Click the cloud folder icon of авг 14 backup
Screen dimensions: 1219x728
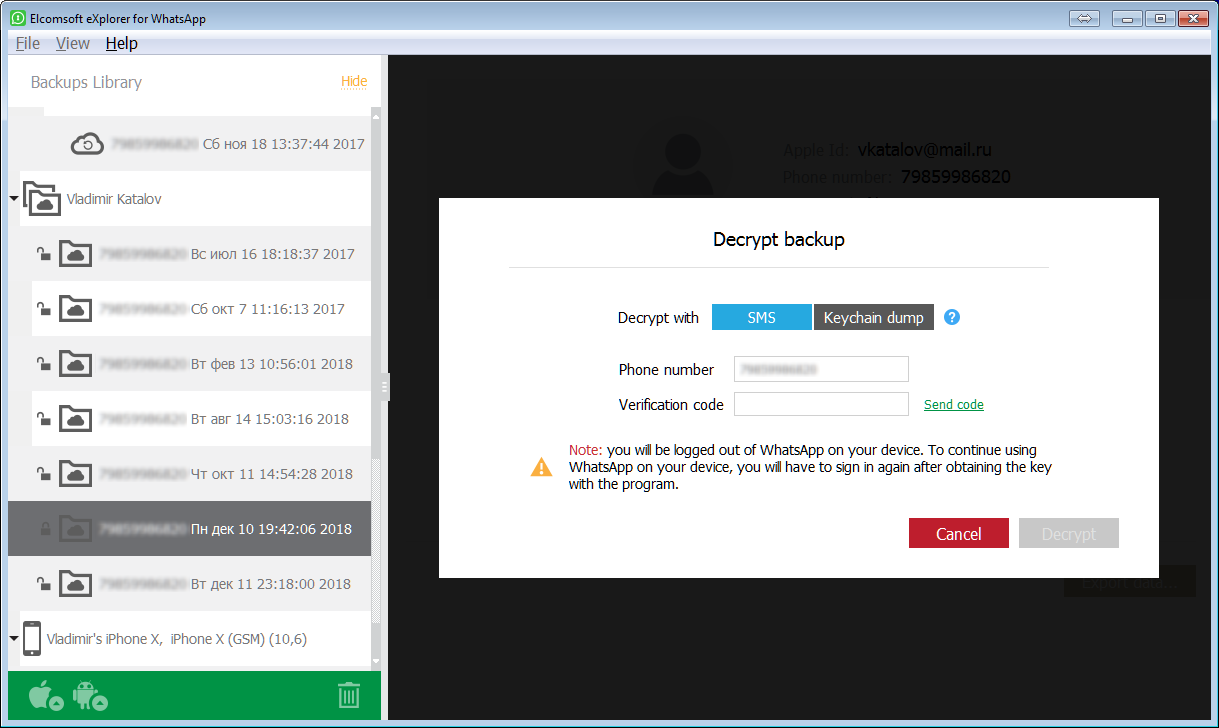pyautogui.click(x=75, y=418)
